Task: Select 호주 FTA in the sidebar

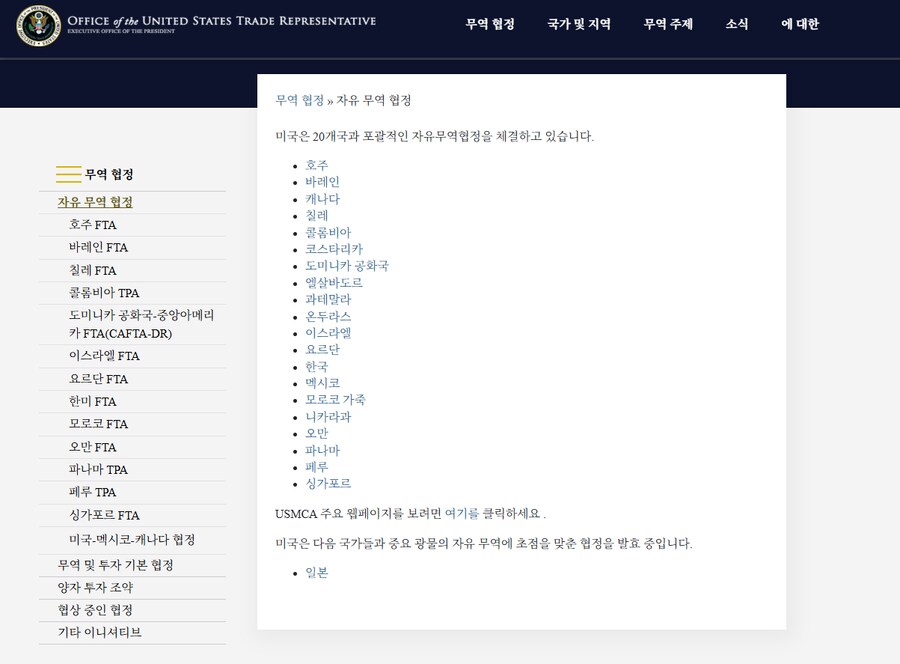Action: coord(92,225)
